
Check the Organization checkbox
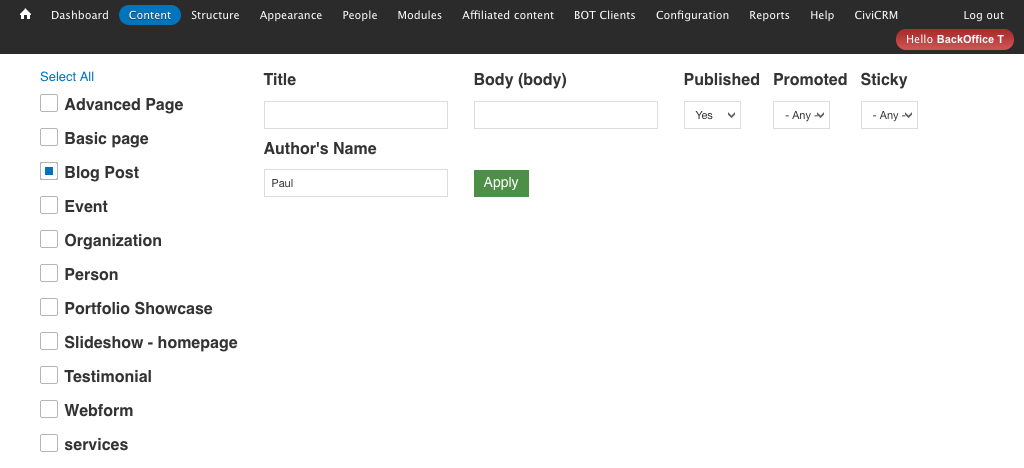tap(49, 239)
